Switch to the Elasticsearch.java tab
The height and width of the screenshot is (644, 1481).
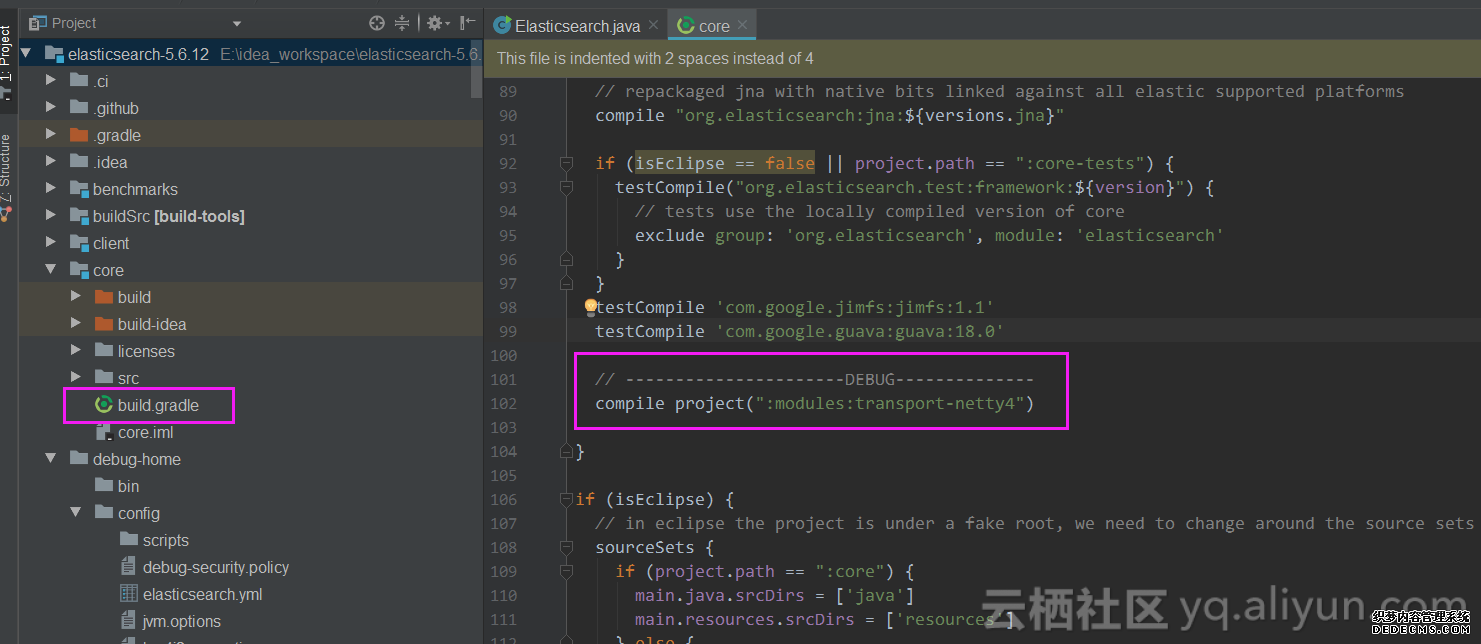click(x=576, y=25)
